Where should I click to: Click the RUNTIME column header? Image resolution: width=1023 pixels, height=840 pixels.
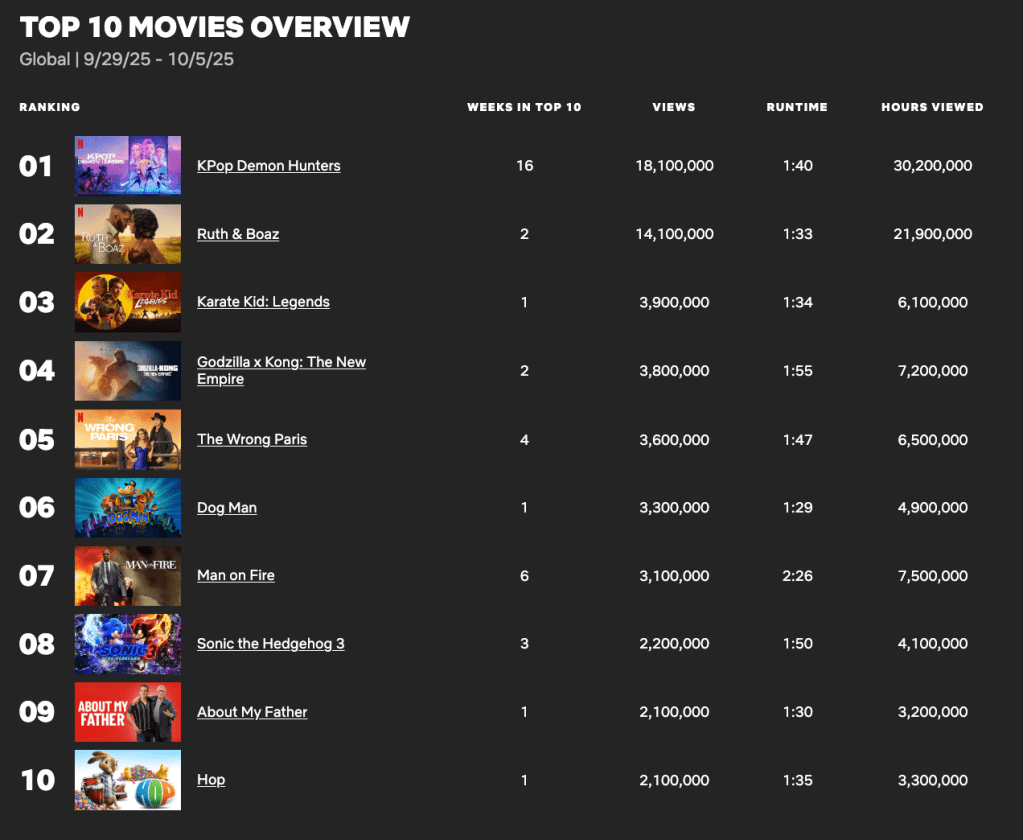797,107
